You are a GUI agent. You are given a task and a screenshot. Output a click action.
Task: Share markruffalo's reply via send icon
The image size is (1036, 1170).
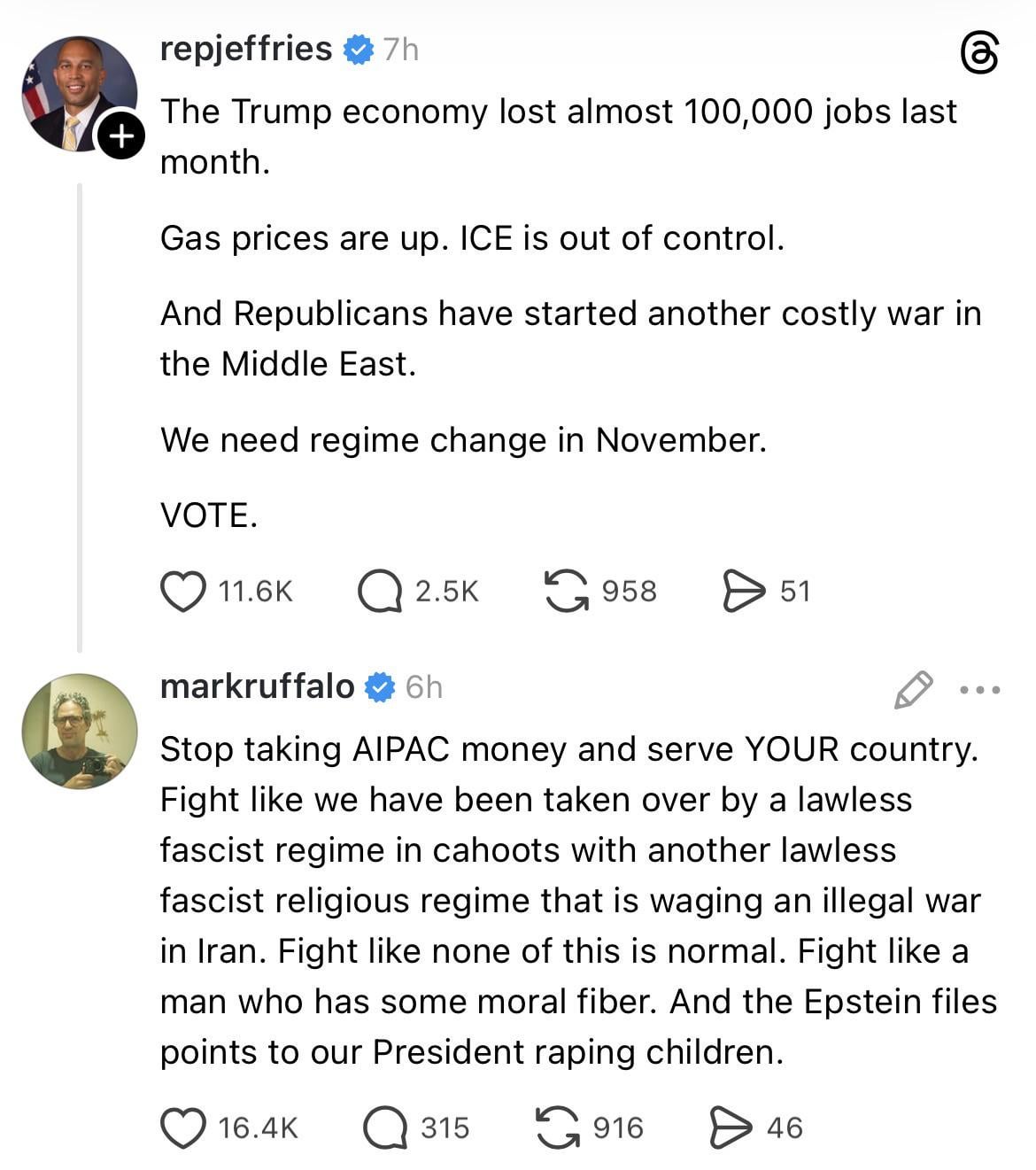[731, 1127]
